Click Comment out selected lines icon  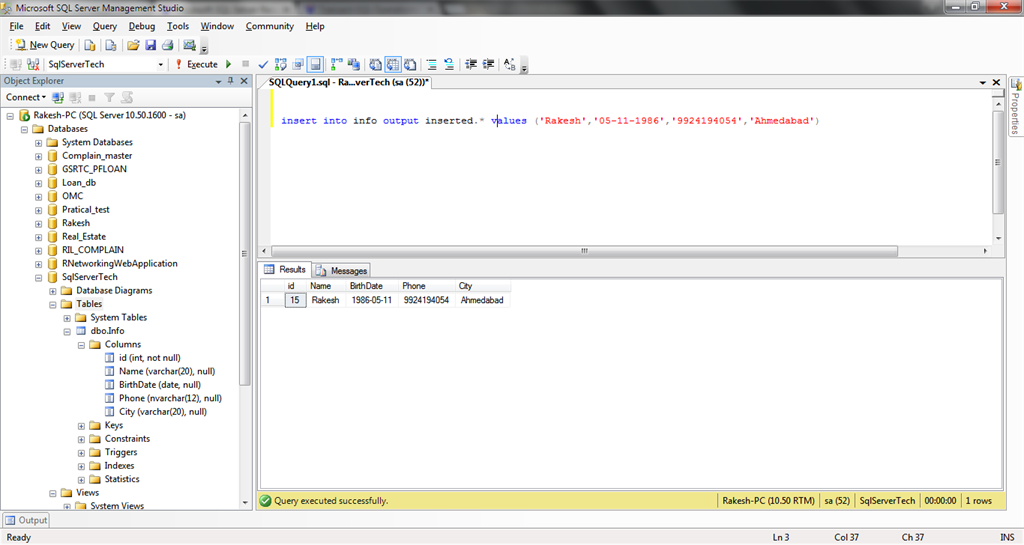pos(431,64)
